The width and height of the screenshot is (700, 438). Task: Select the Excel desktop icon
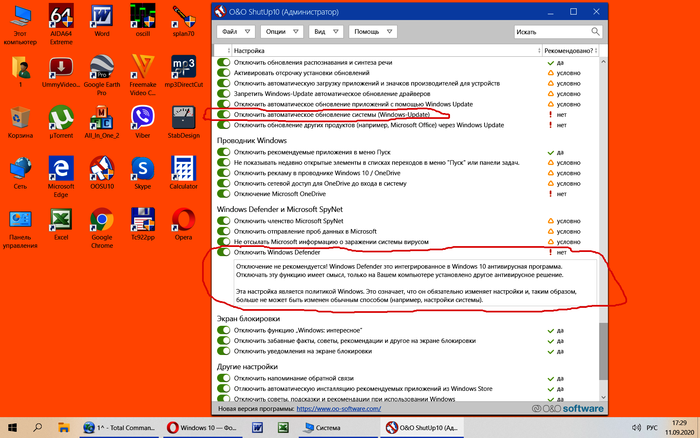coord(61,224)
